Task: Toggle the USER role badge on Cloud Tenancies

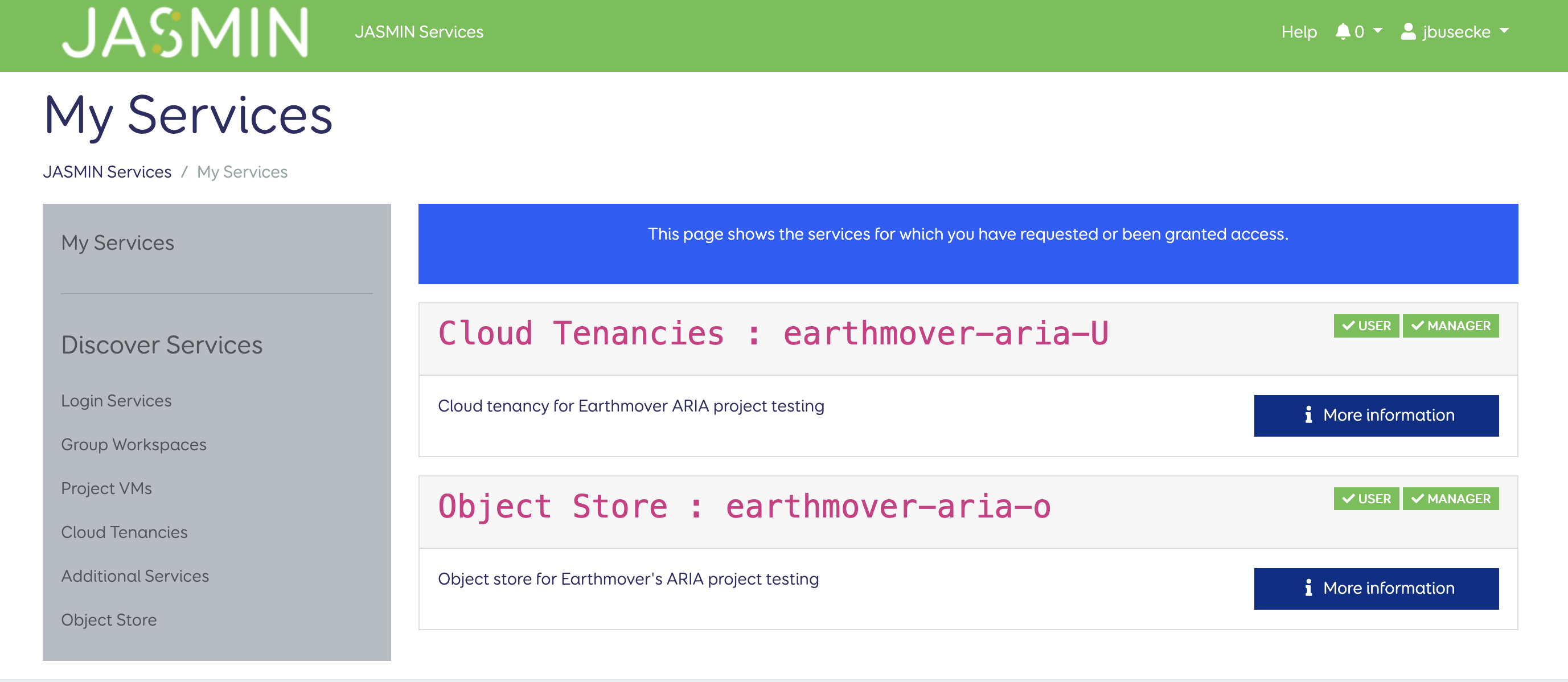Action: (x=1366, y=326)
